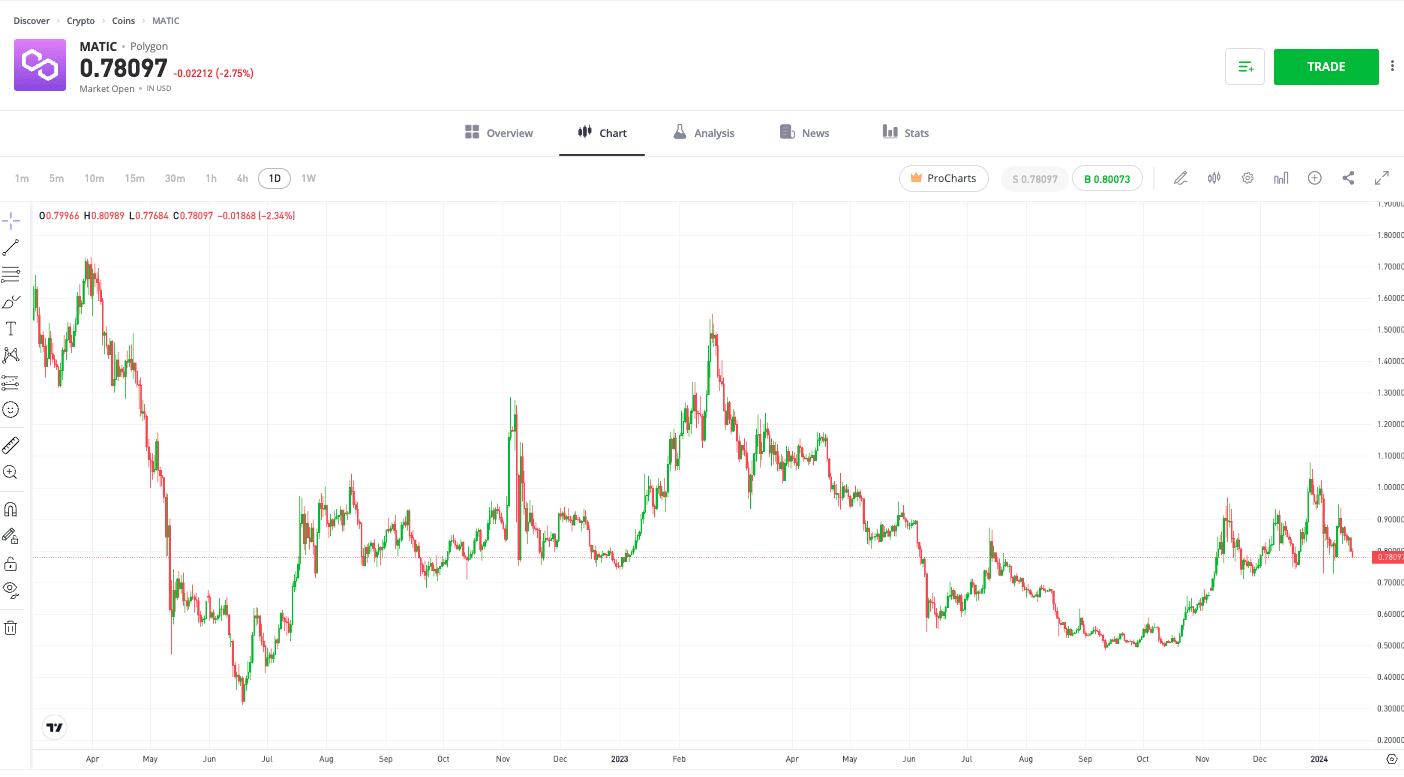Open the chart patterns tool
The height and width of the screenshot is (777, 1404).
tap(11, 355)
